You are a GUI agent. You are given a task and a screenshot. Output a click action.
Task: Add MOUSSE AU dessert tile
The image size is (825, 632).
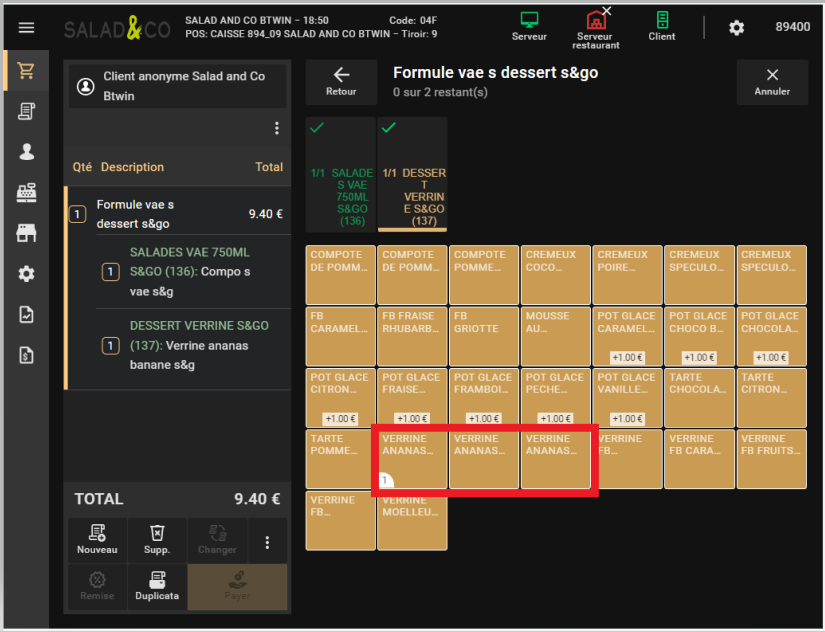pos(556,336)
